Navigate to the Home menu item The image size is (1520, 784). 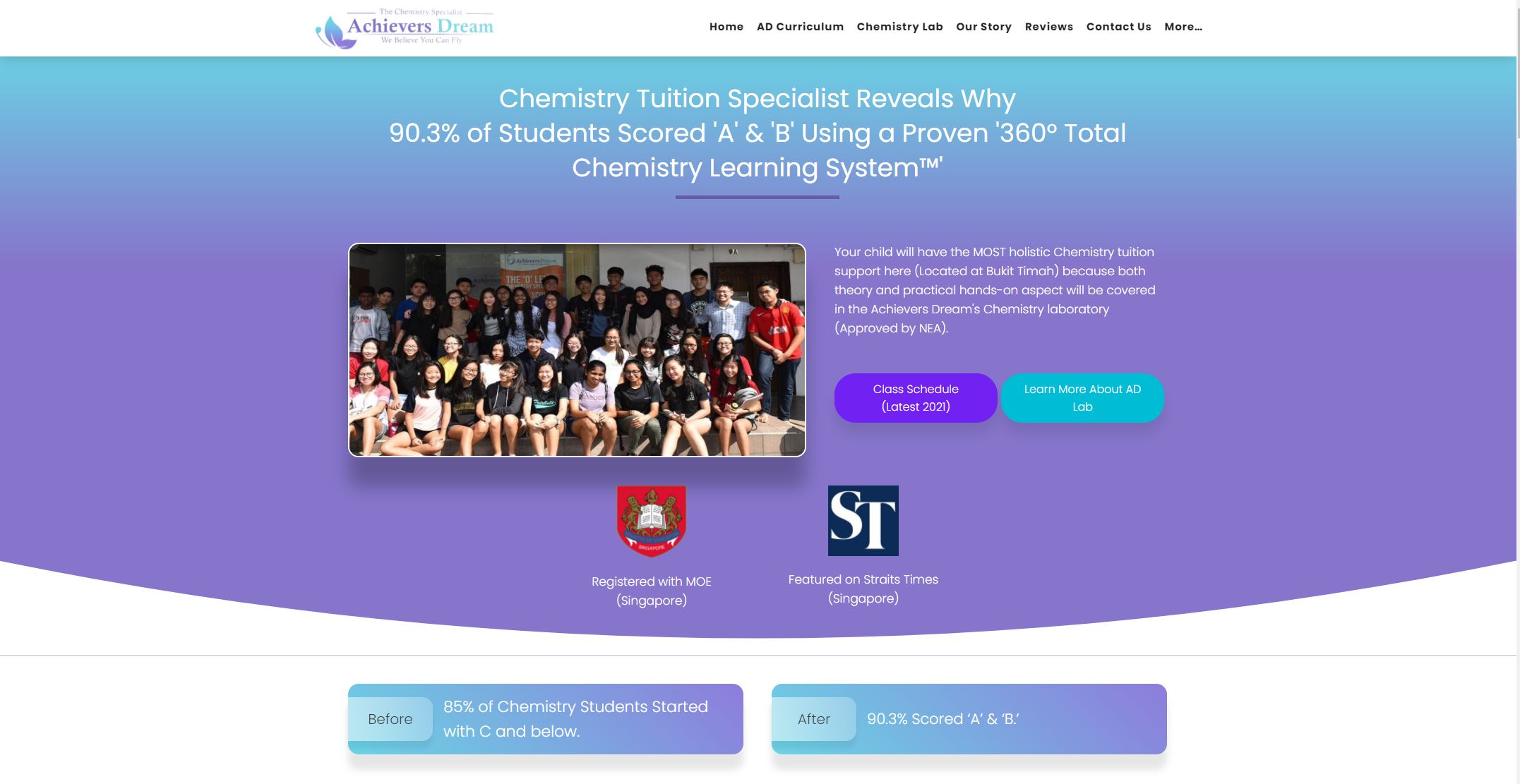click(x=726, y=27)
